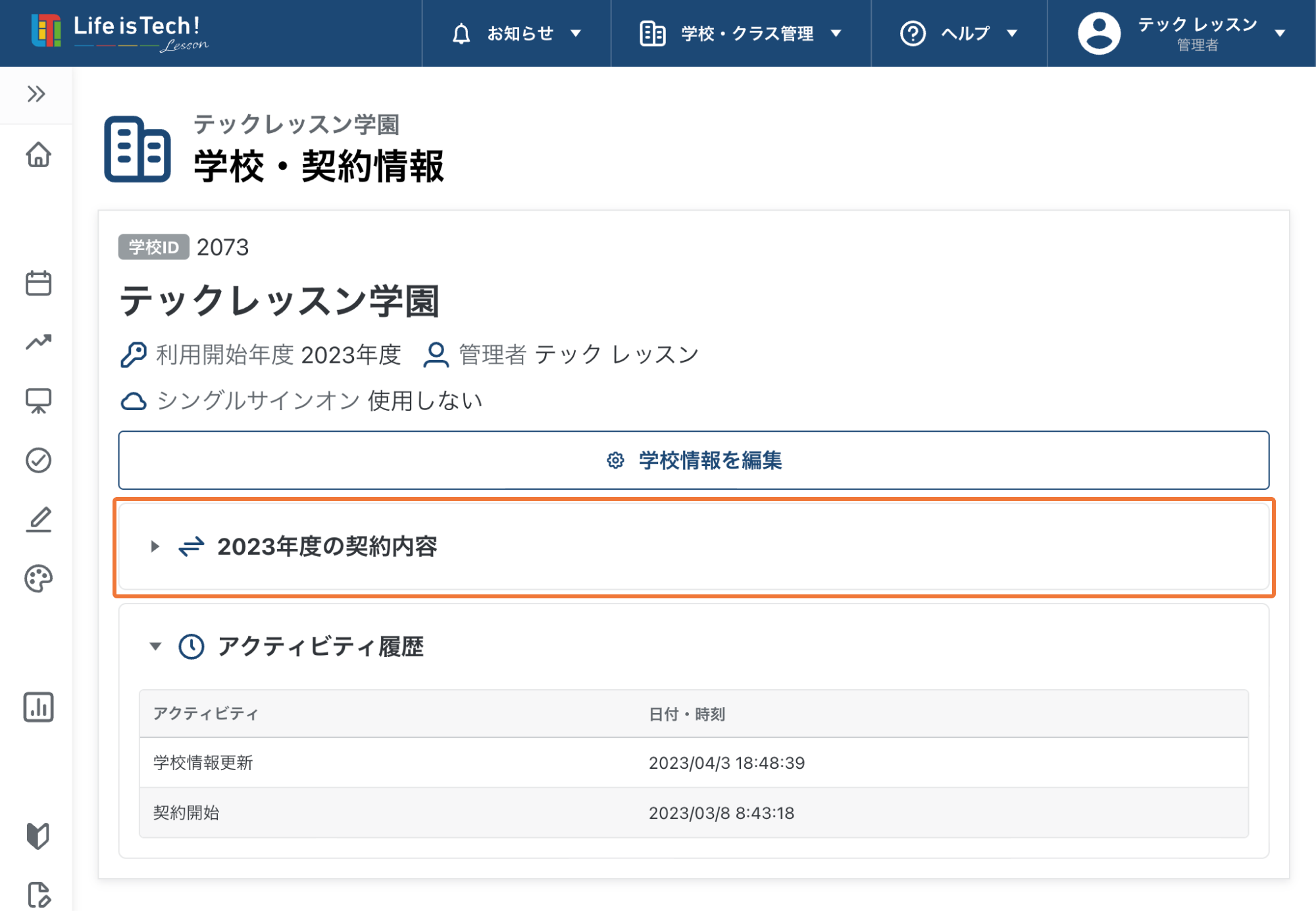This screenshot has height=911, width=1316.
Task: Click the circled checkmark sidebar icon
Action: point(38,460)
